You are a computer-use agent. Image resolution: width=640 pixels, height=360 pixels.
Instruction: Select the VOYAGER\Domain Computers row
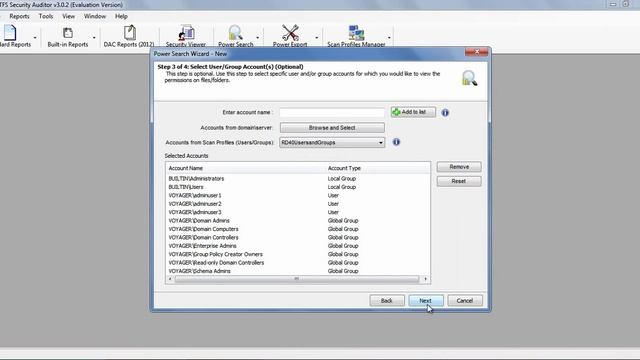[298, 229]
